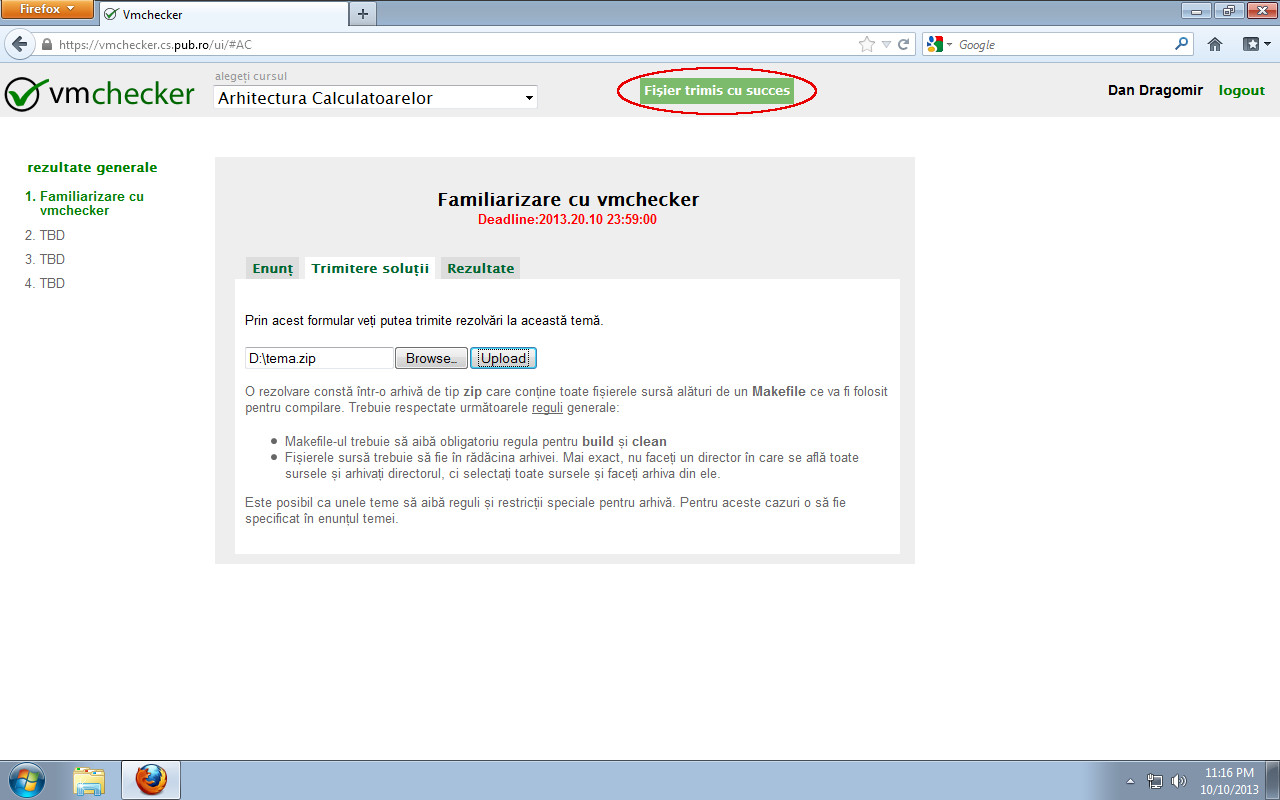
Task: Open the Bookmarks menu icon at top right
Action: [x=1253, y=44]
